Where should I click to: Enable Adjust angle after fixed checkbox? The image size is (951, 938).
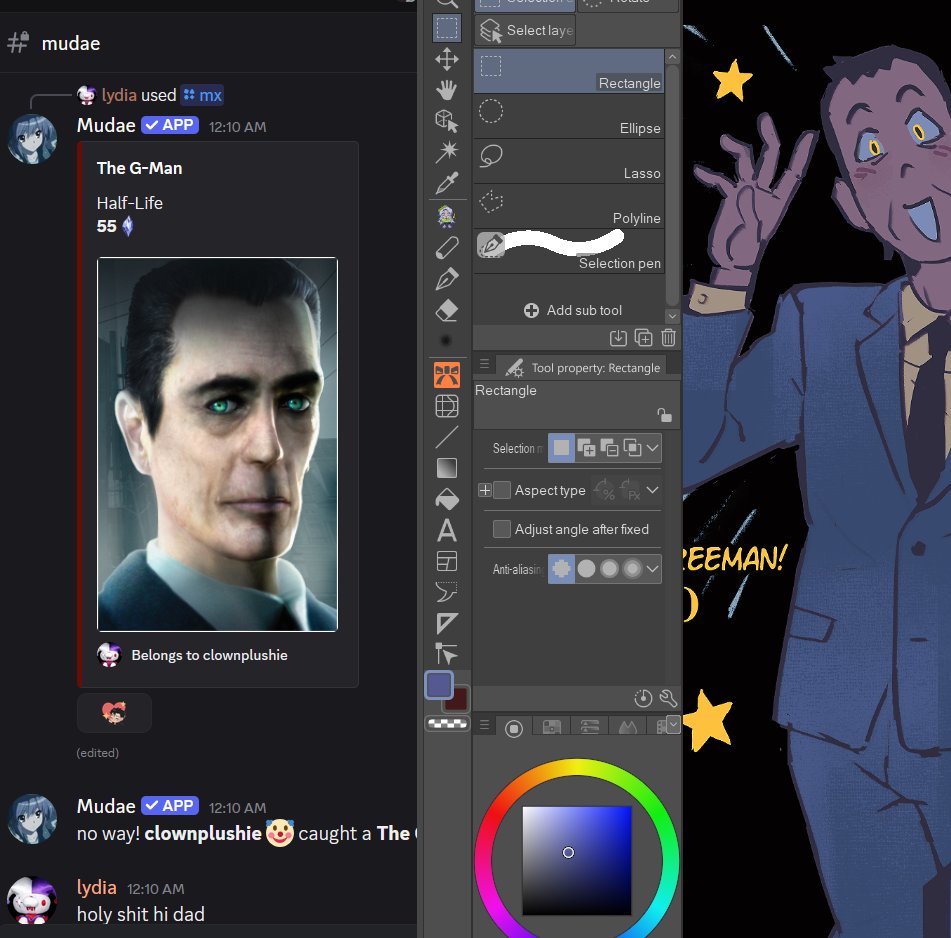[502, 529]
